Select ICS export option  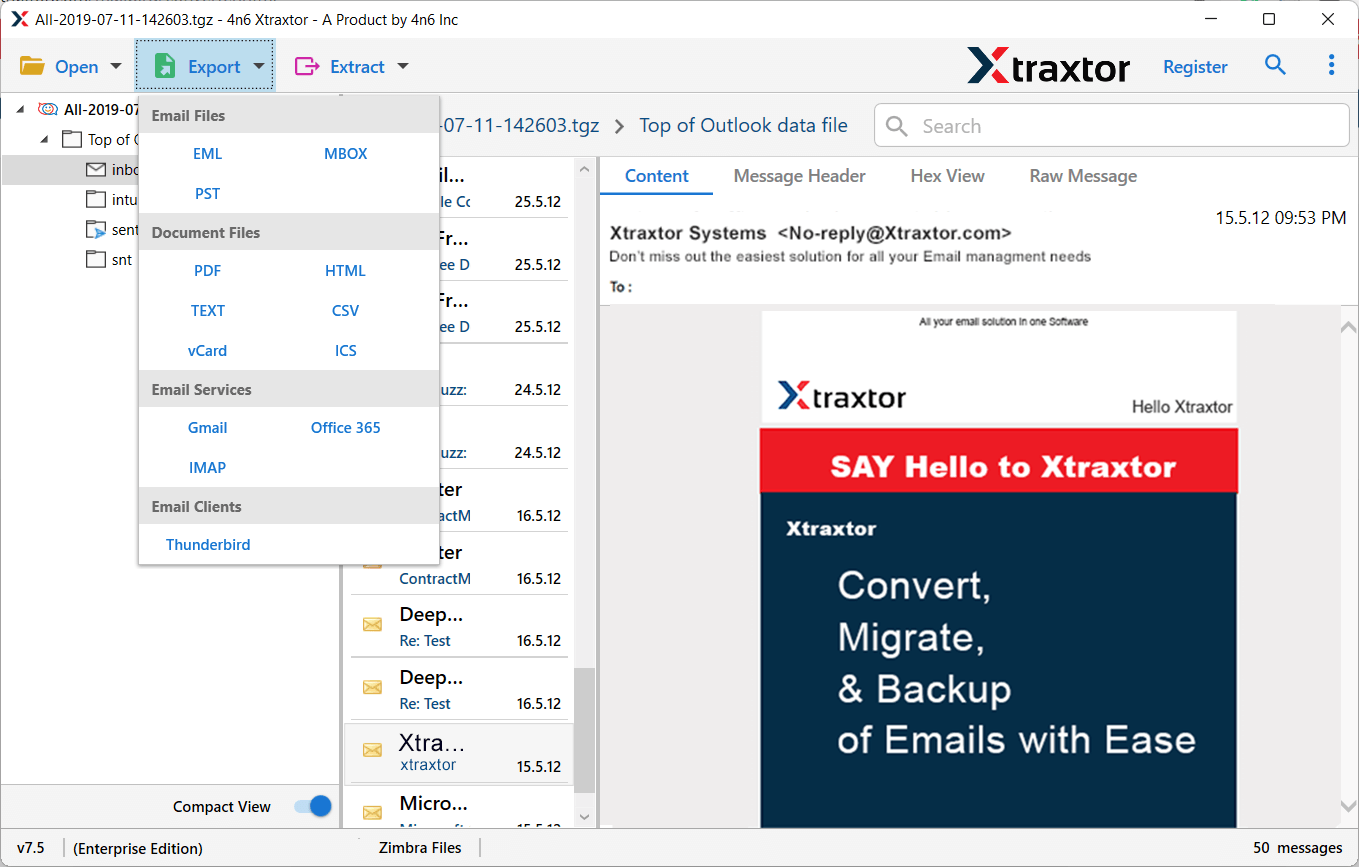(x=346, y=351)
